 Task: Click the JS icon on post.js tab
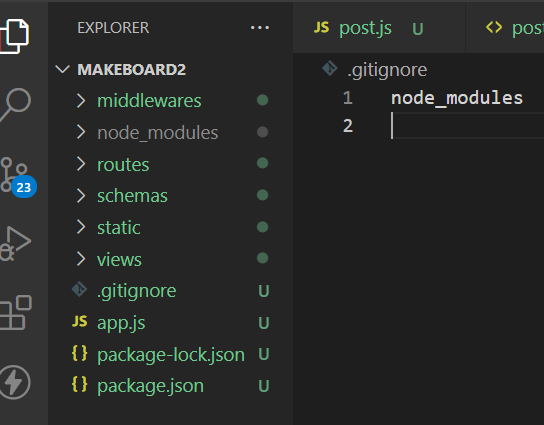tap(321, 27)
